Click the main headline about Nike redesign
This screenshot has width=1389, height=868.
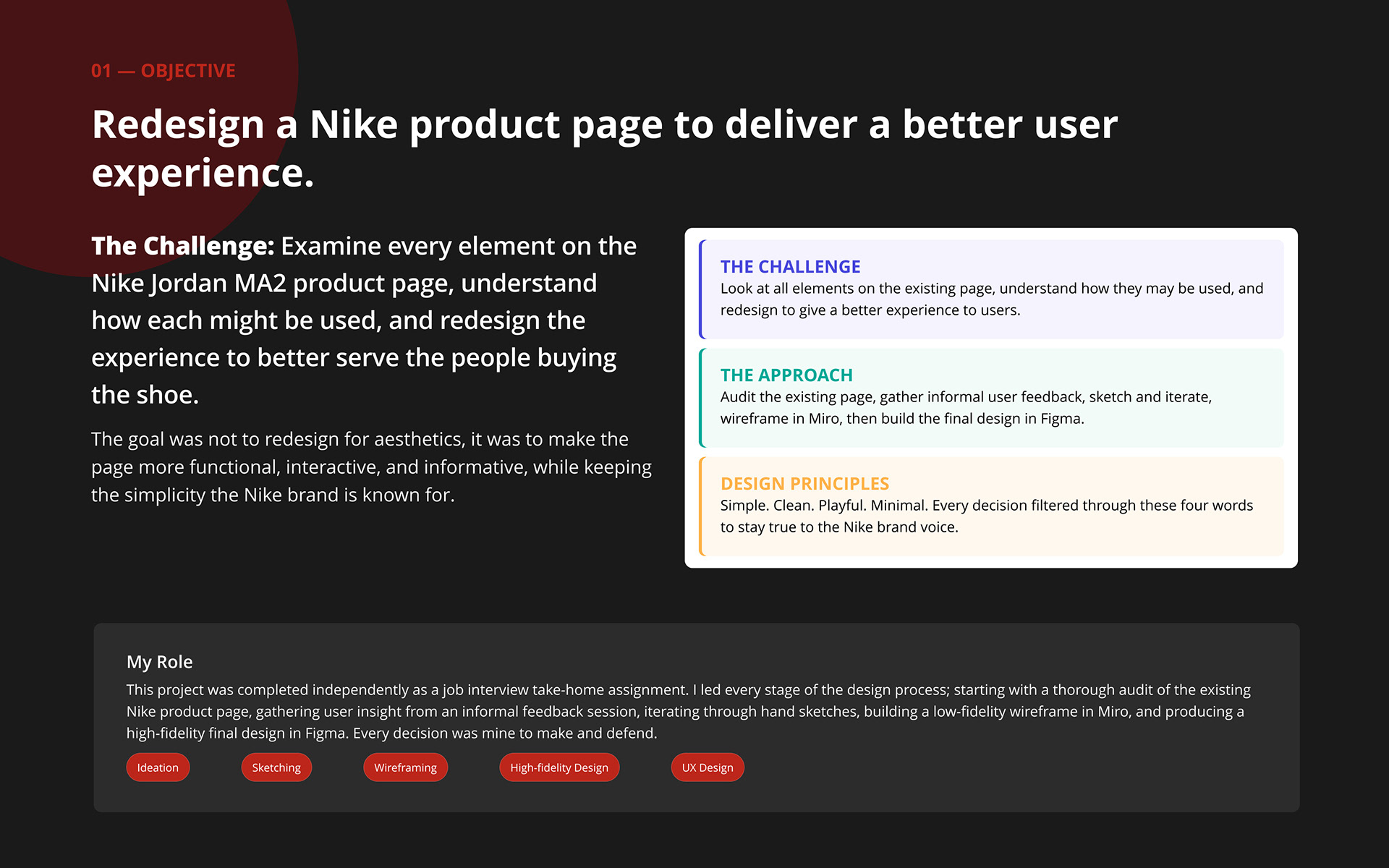pos(605,148)
